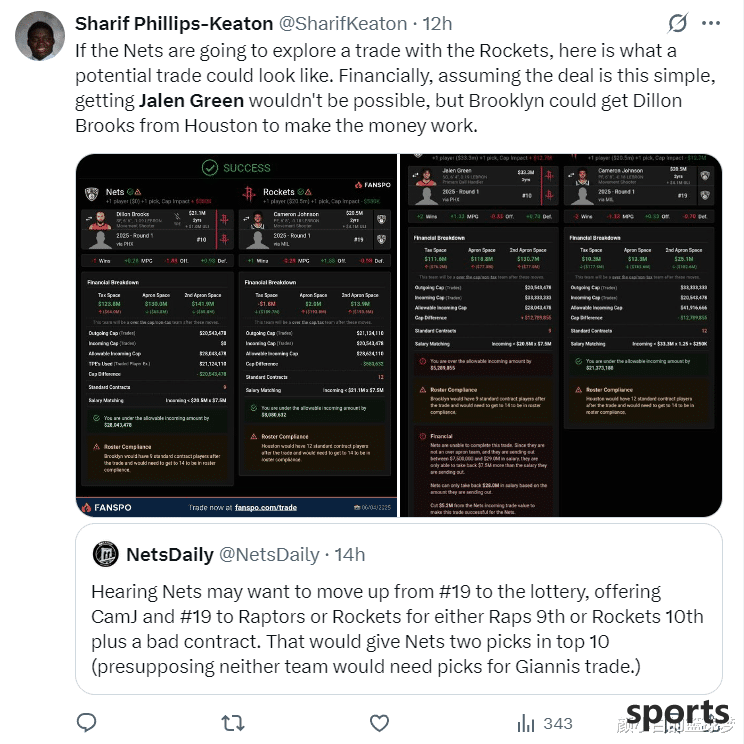The width and height of the screenshot is (744, 744).
Task: Like the tweet with heart icon
Action: [379, 723]
